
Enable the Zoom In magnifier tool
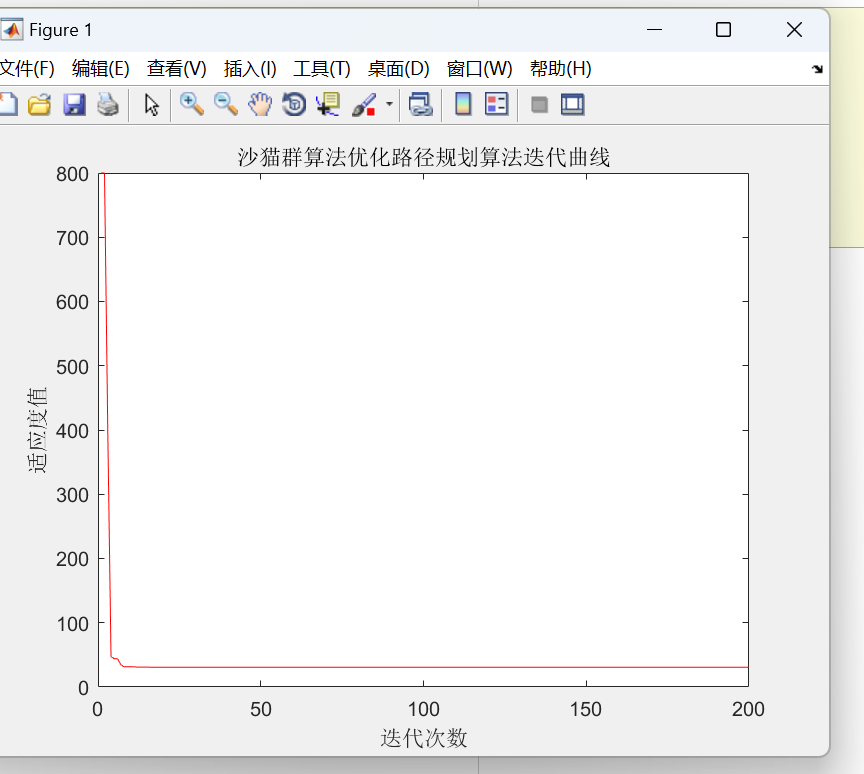[191, 104]
